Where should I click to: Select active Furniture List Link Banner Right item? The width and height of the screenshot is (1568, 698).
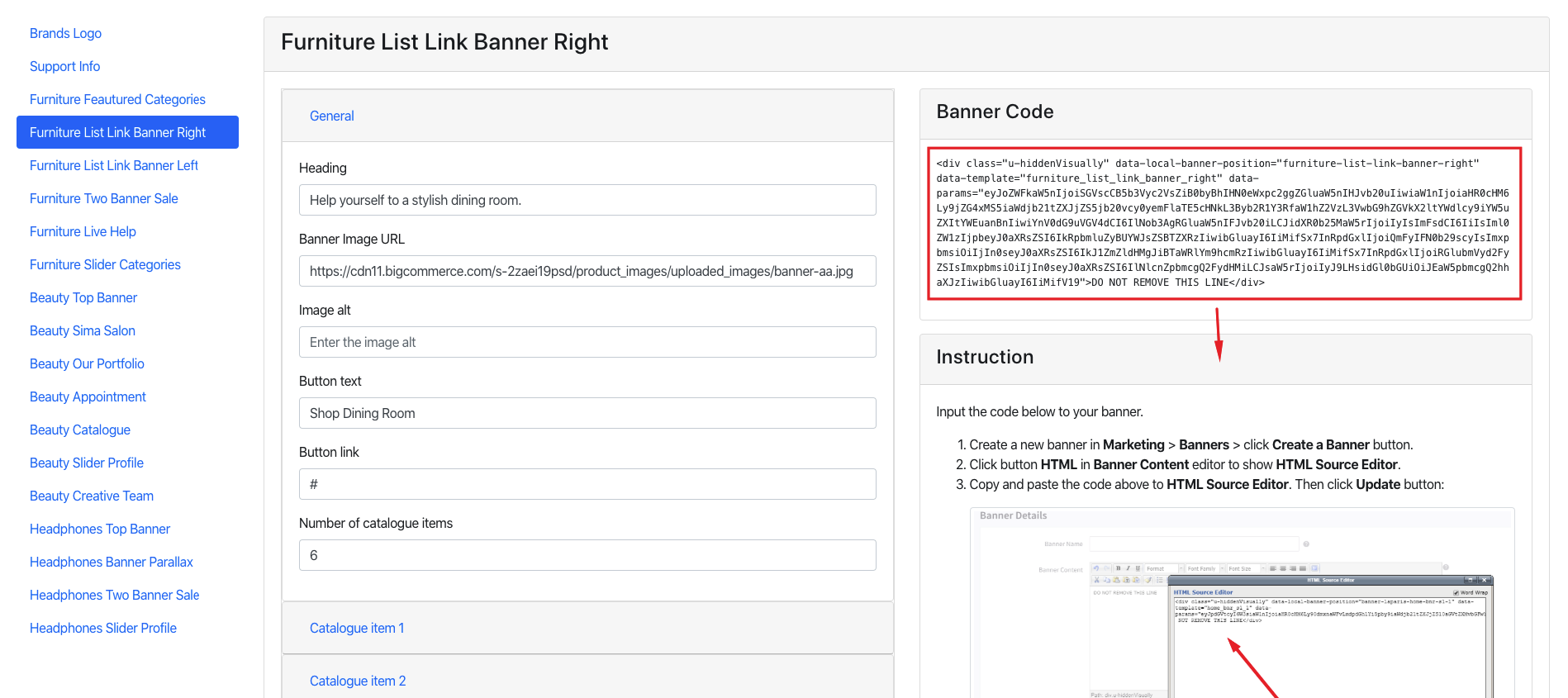coord(127,132)
